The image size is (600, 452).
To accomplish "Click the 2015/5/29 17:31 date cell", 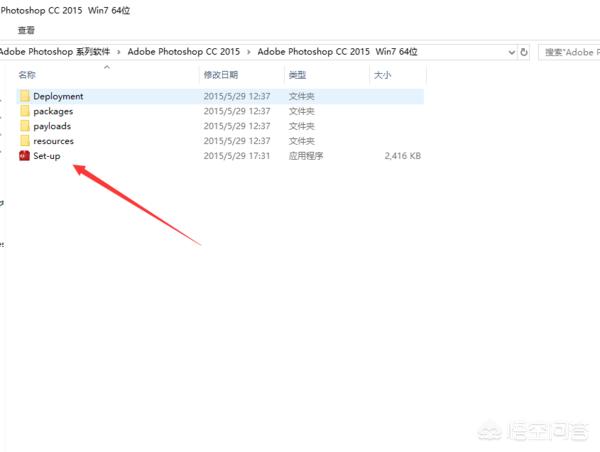I will [237, 156].
